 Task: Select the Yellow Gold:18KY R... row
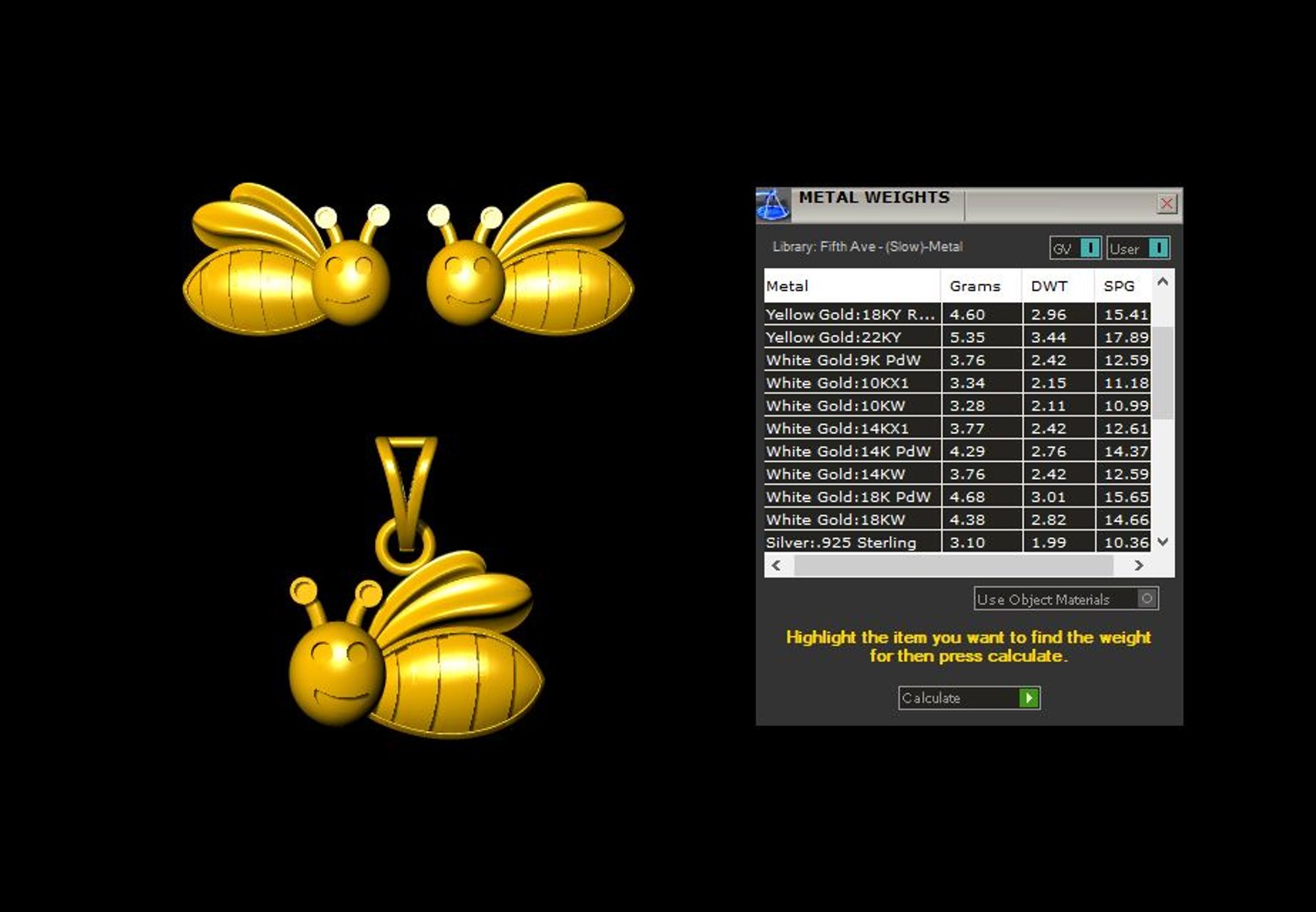click(x=958, y=314)
